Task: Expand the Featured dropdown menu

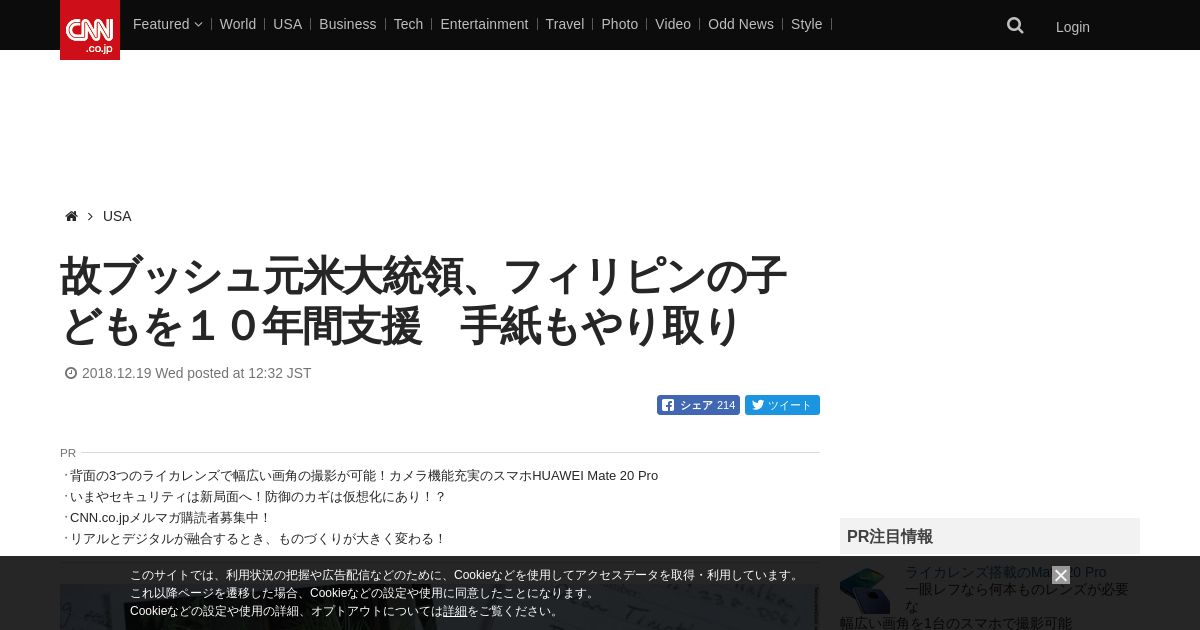Action: 167,24
